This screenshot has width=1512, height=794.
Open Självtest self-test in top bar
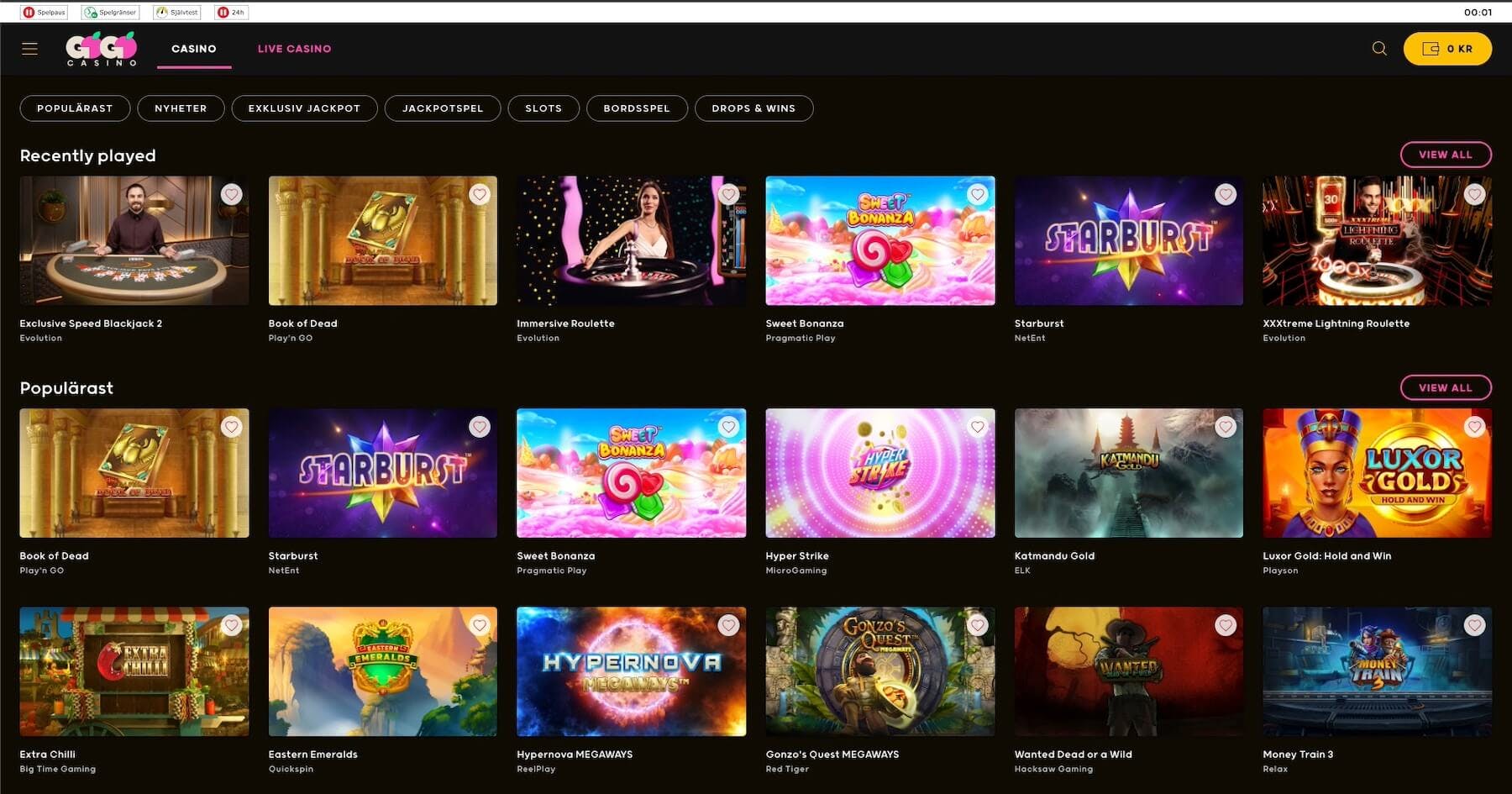pos(177,12)
